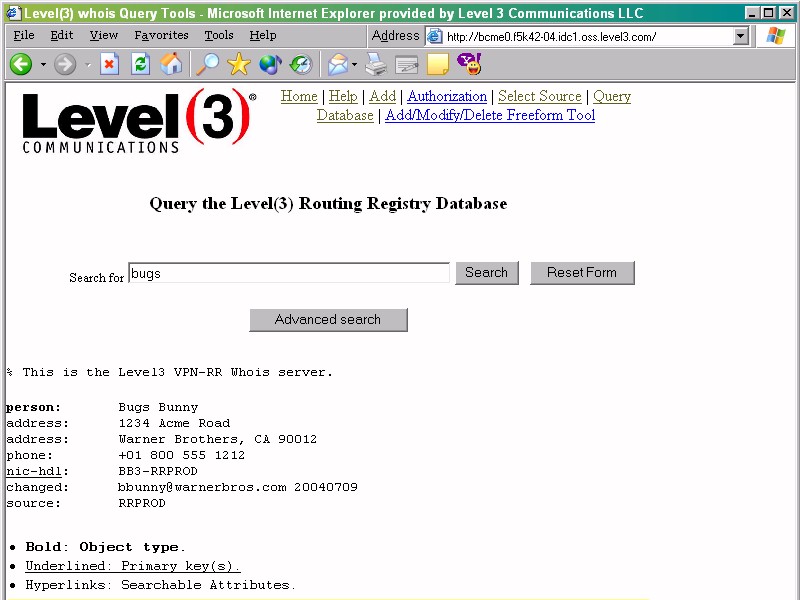Click the Yahoo Messenger toolbar icon
Viewport: 800px width, 600px height.
pyautogui.click(x=468, y=65)
